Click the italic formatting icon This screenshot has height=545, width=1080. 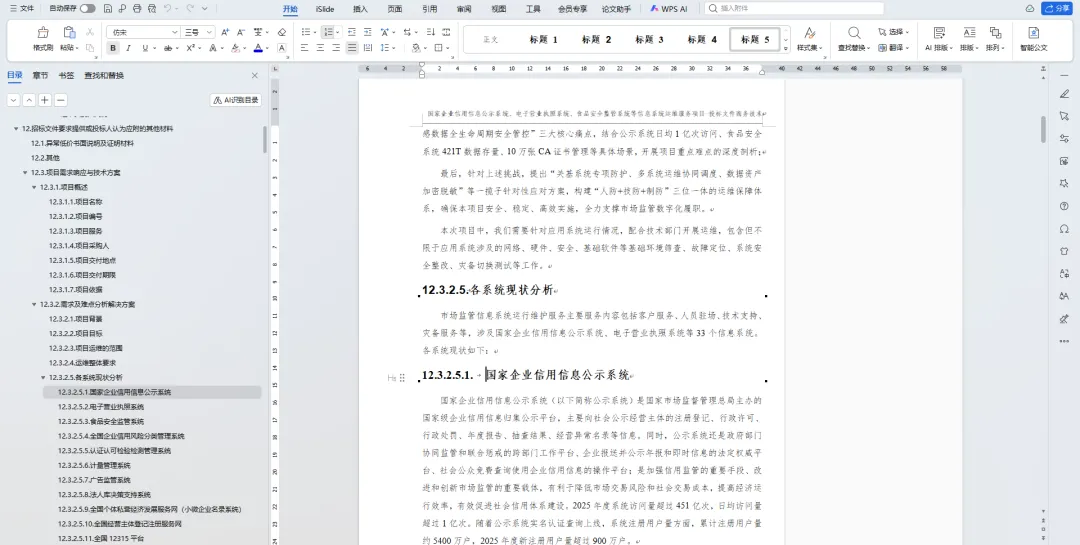click(x=128, y=48)
